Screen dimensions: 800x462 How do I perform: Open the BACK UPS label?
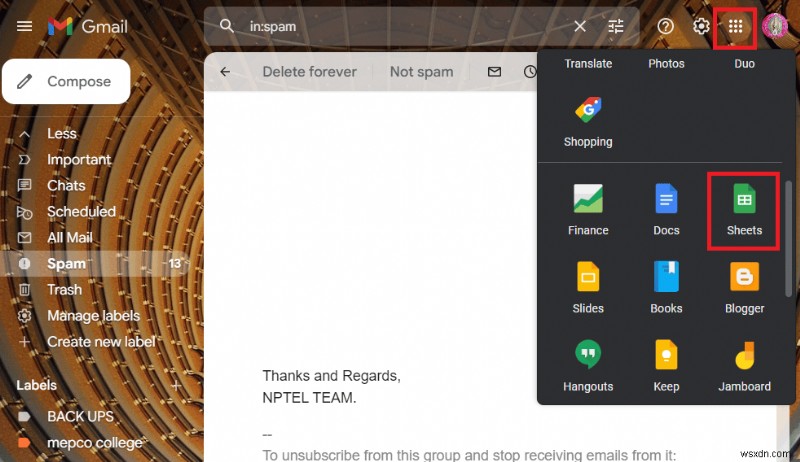[x=80, y=417]
